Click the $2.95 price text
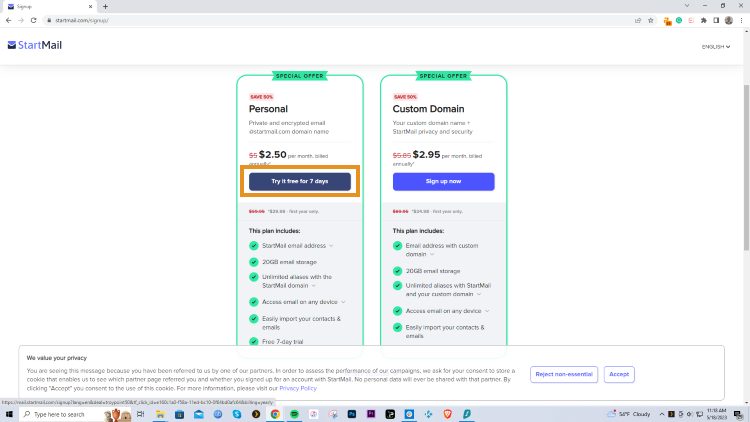The image size is (750, 422). pyautogui.click(x=426, y=155)
